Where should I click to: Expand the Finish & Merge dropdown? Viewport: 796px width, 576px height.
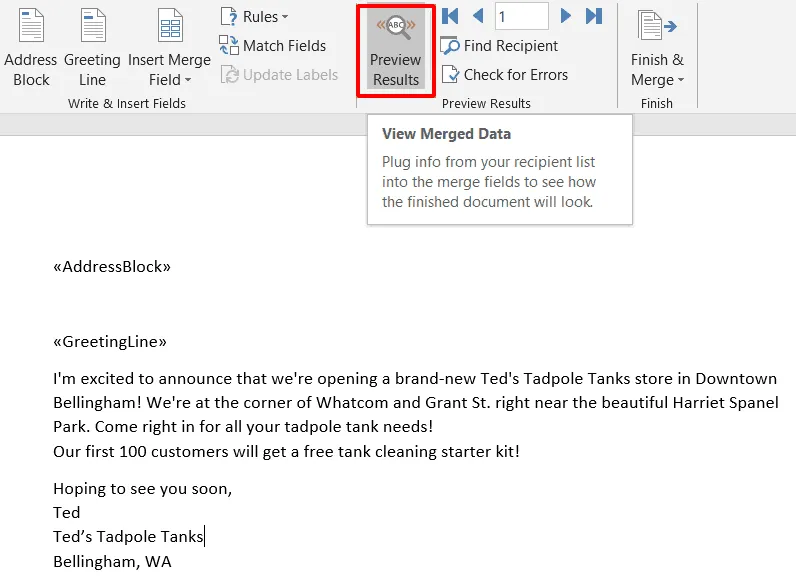[x=681, y=80]
